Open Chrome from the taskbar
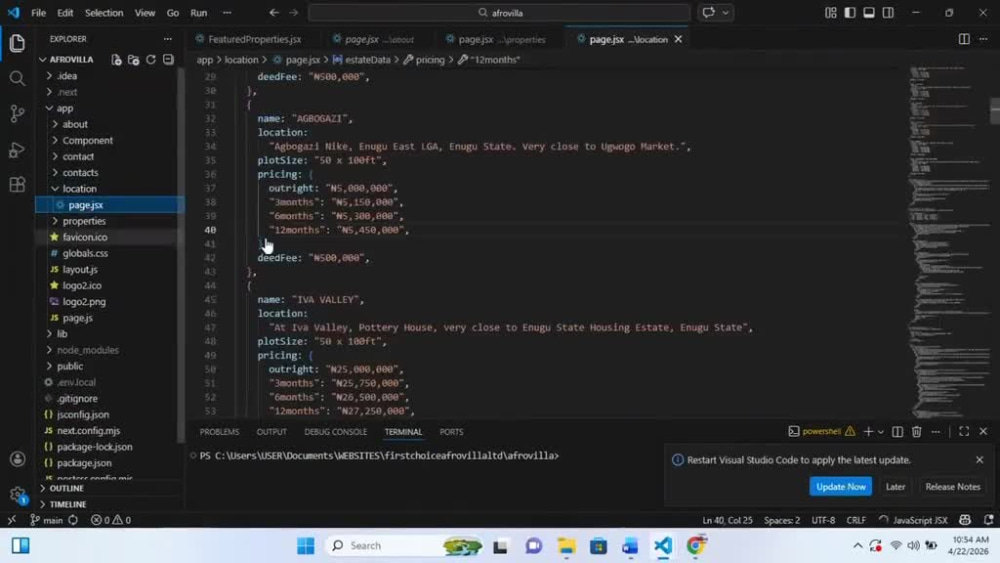Image resolution: width=1000 pixels, height=563 pixels. point(696,546)
